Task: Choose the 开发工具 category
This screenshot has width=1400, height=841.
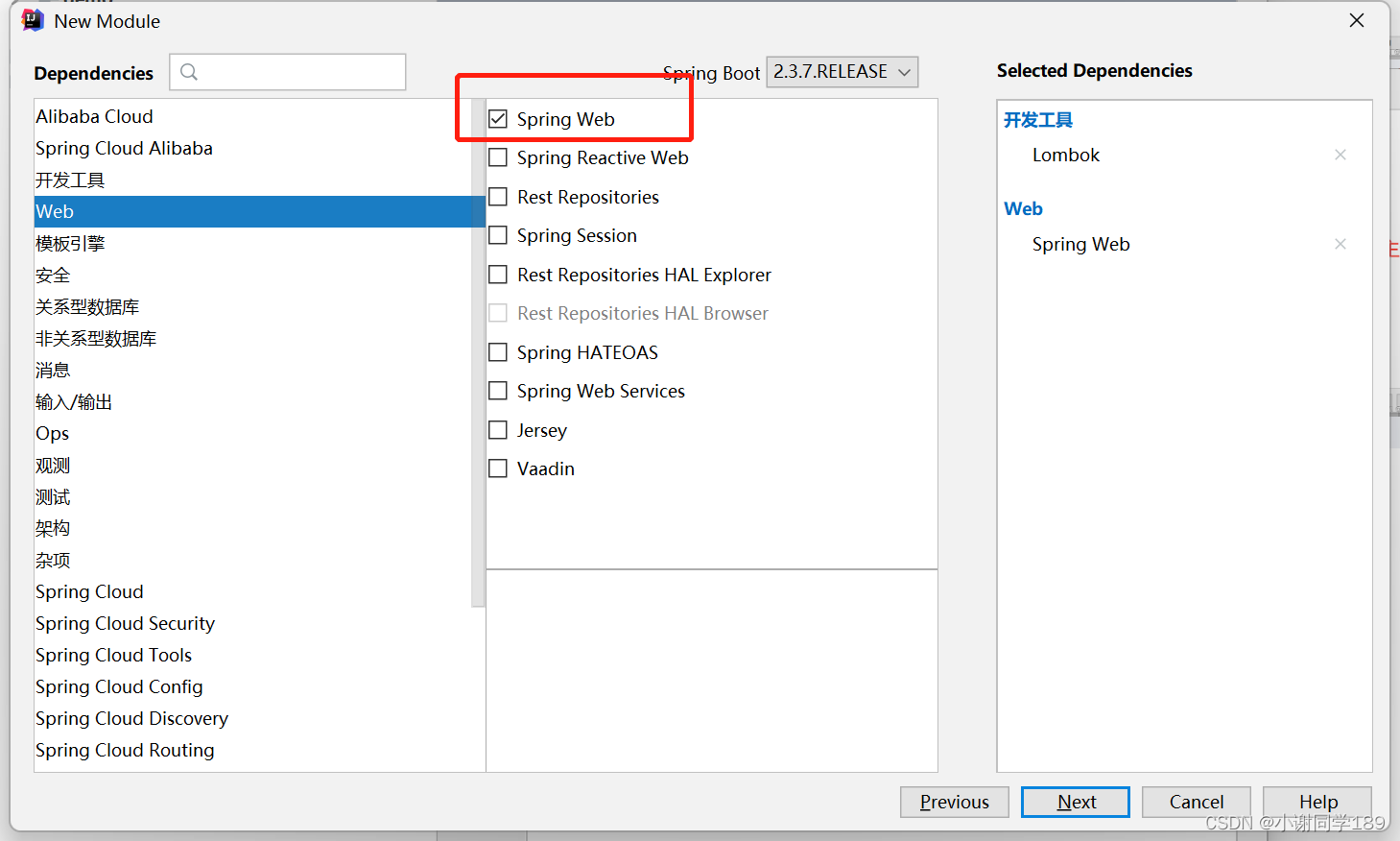Action: 253,180
